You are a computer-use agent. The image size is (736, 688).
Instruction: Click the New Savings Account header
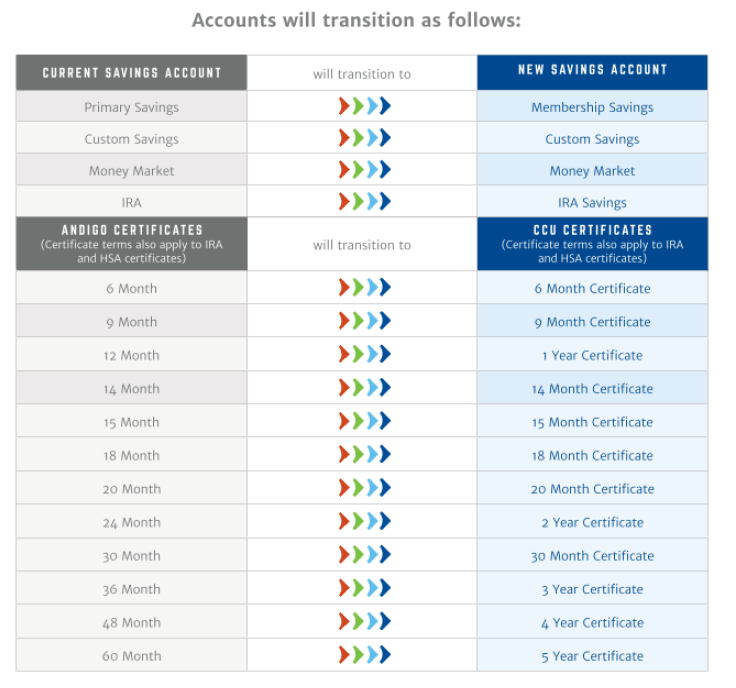592,72
